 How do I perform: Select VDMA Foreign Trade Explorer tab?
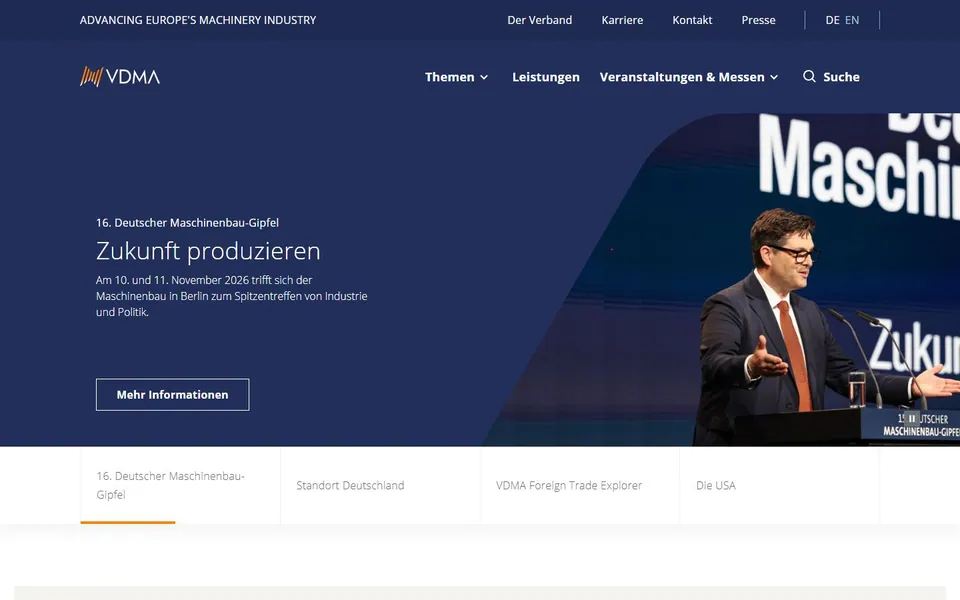pyautogui.click(x=580, y=485)
